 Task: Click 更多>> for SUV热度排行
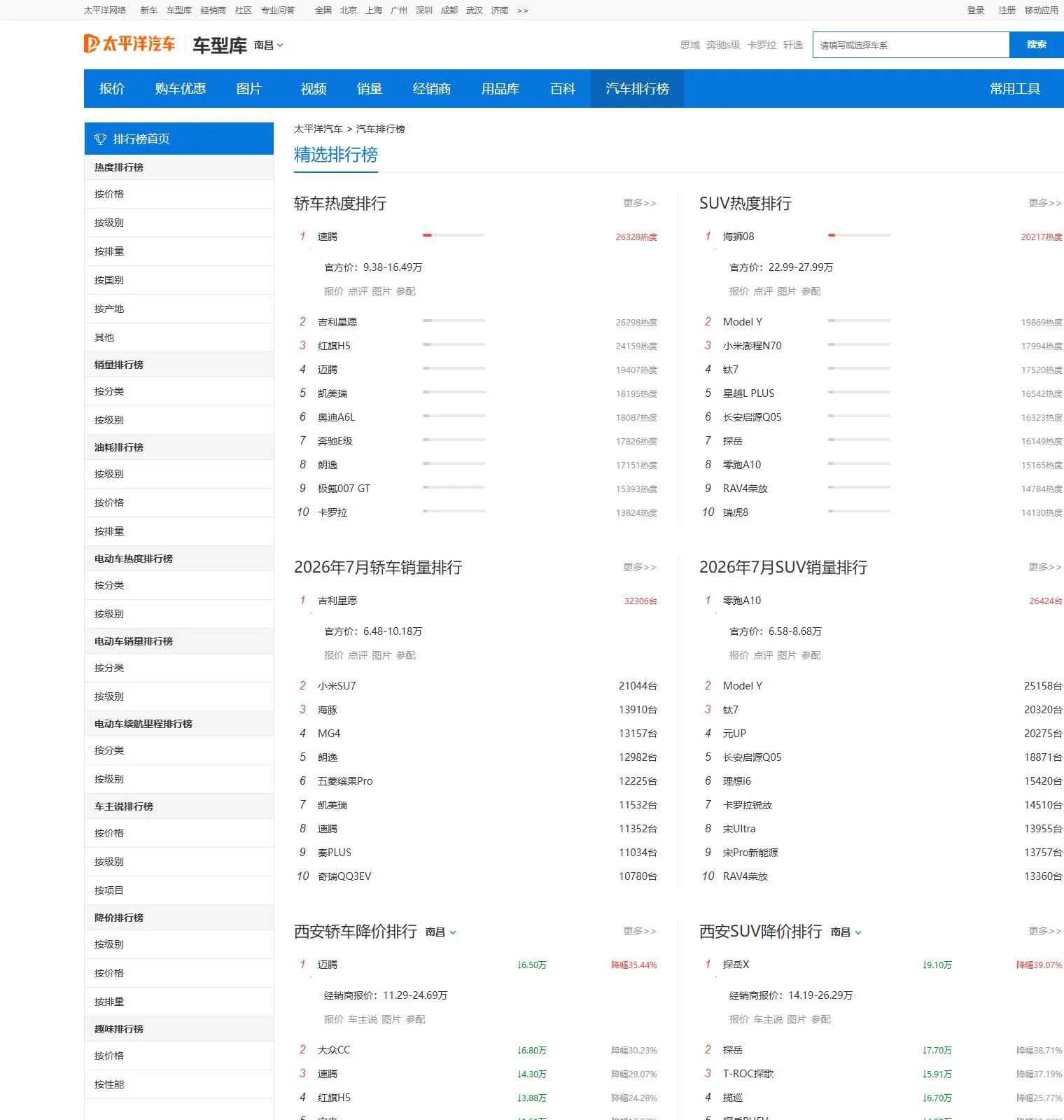coord(1045,203)
